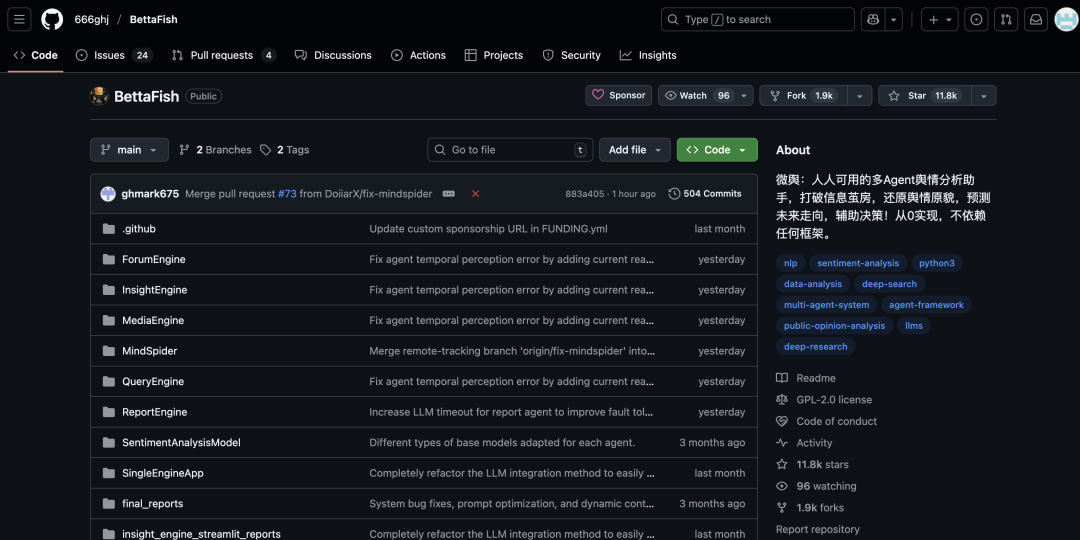Click the failed status X on latest commit
1080x540 pixels.
[475, 194]
